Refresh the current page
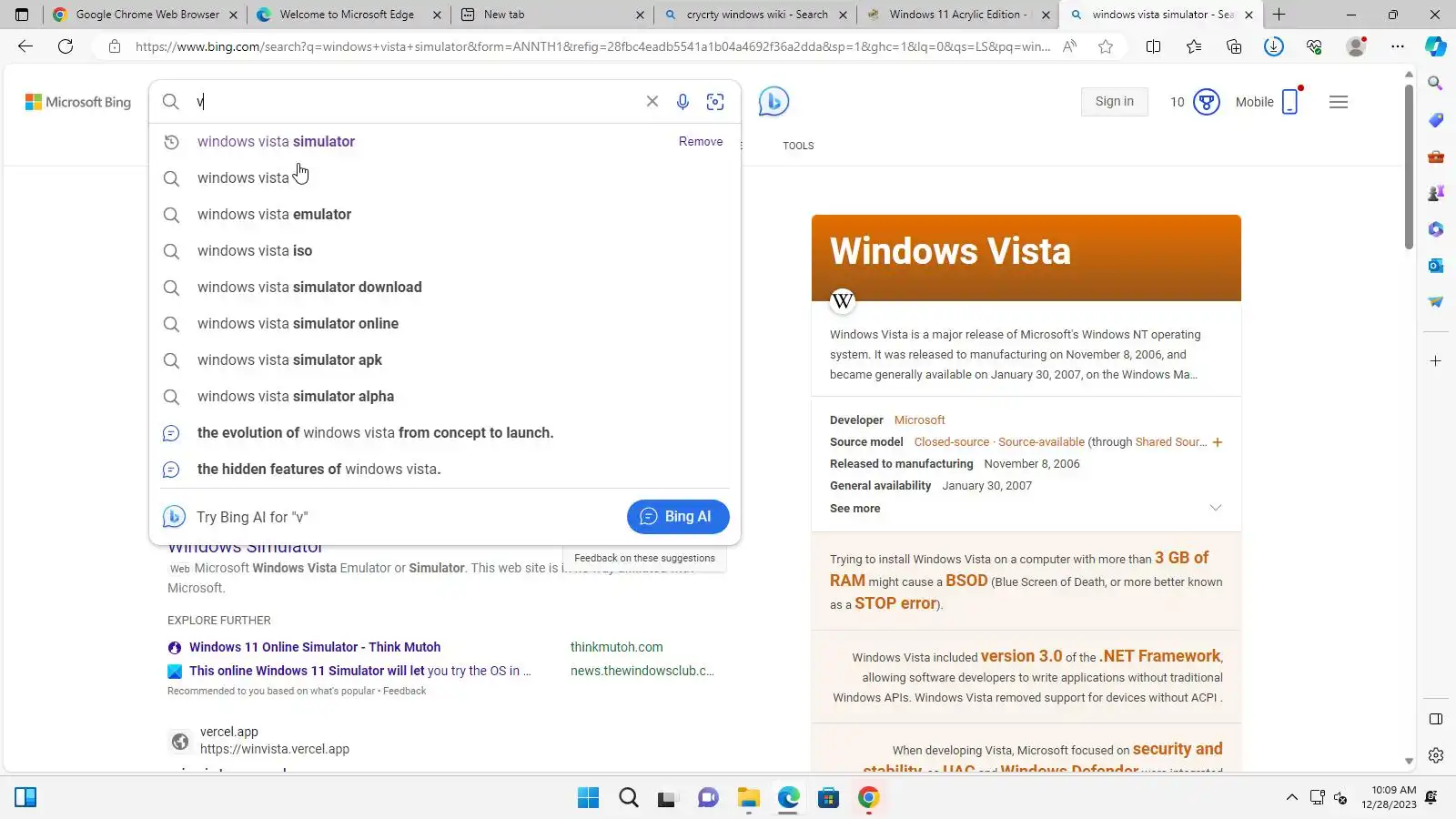 (66, 46)
